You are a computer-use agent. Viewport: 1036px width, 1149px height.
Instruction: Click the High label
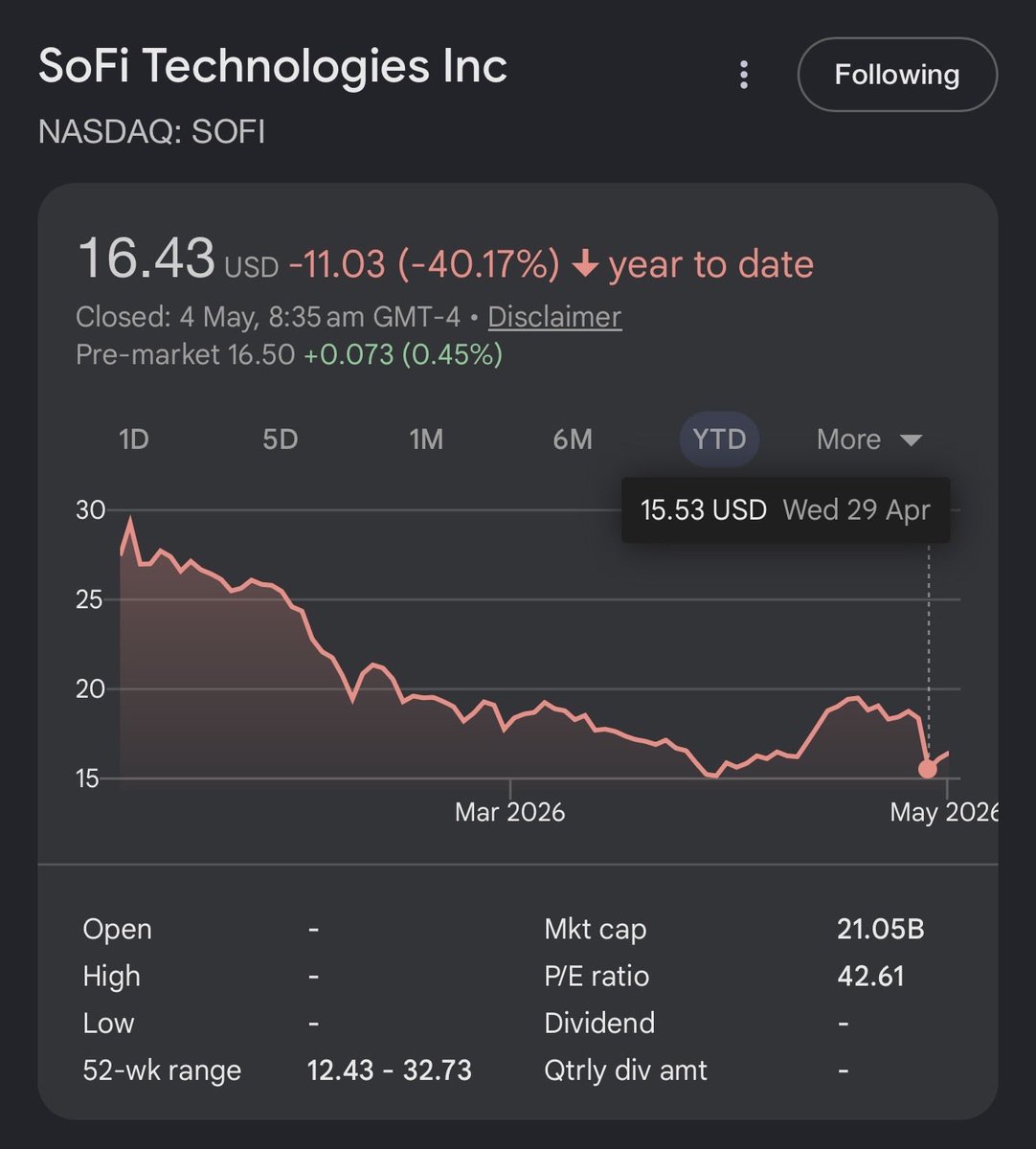[112, 976]
